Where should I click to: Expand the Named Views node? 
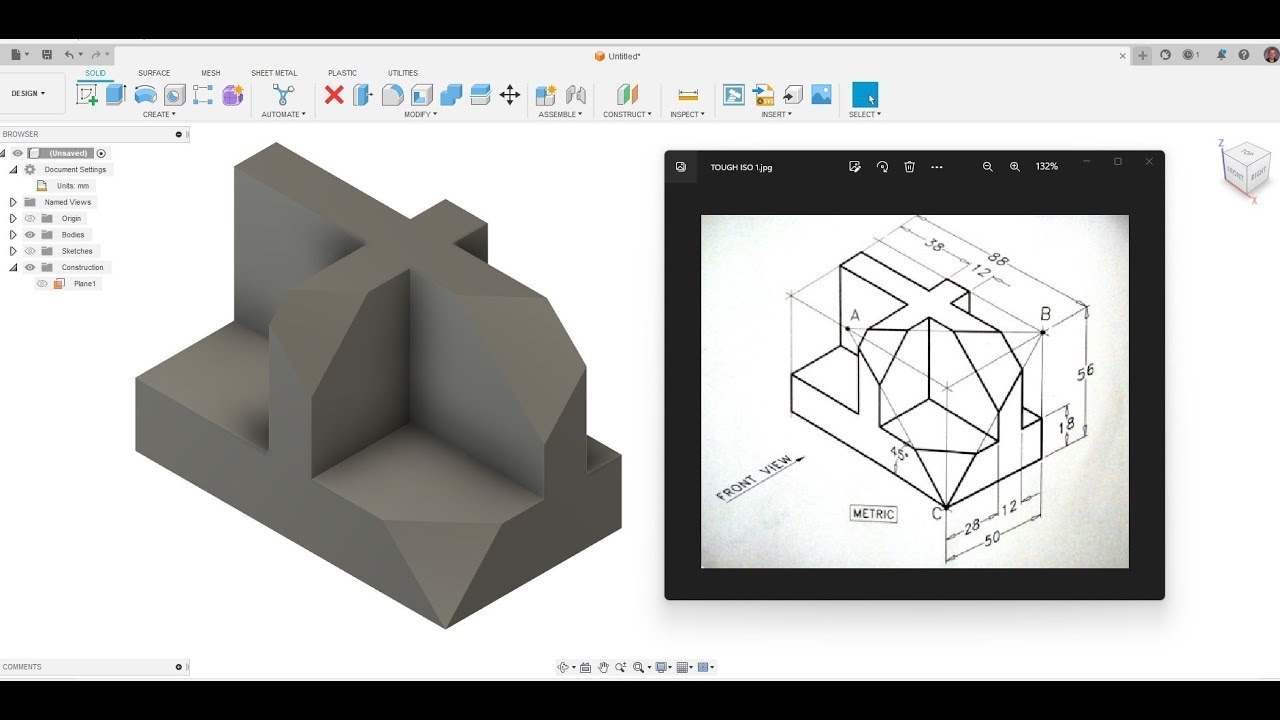point(13,202)
